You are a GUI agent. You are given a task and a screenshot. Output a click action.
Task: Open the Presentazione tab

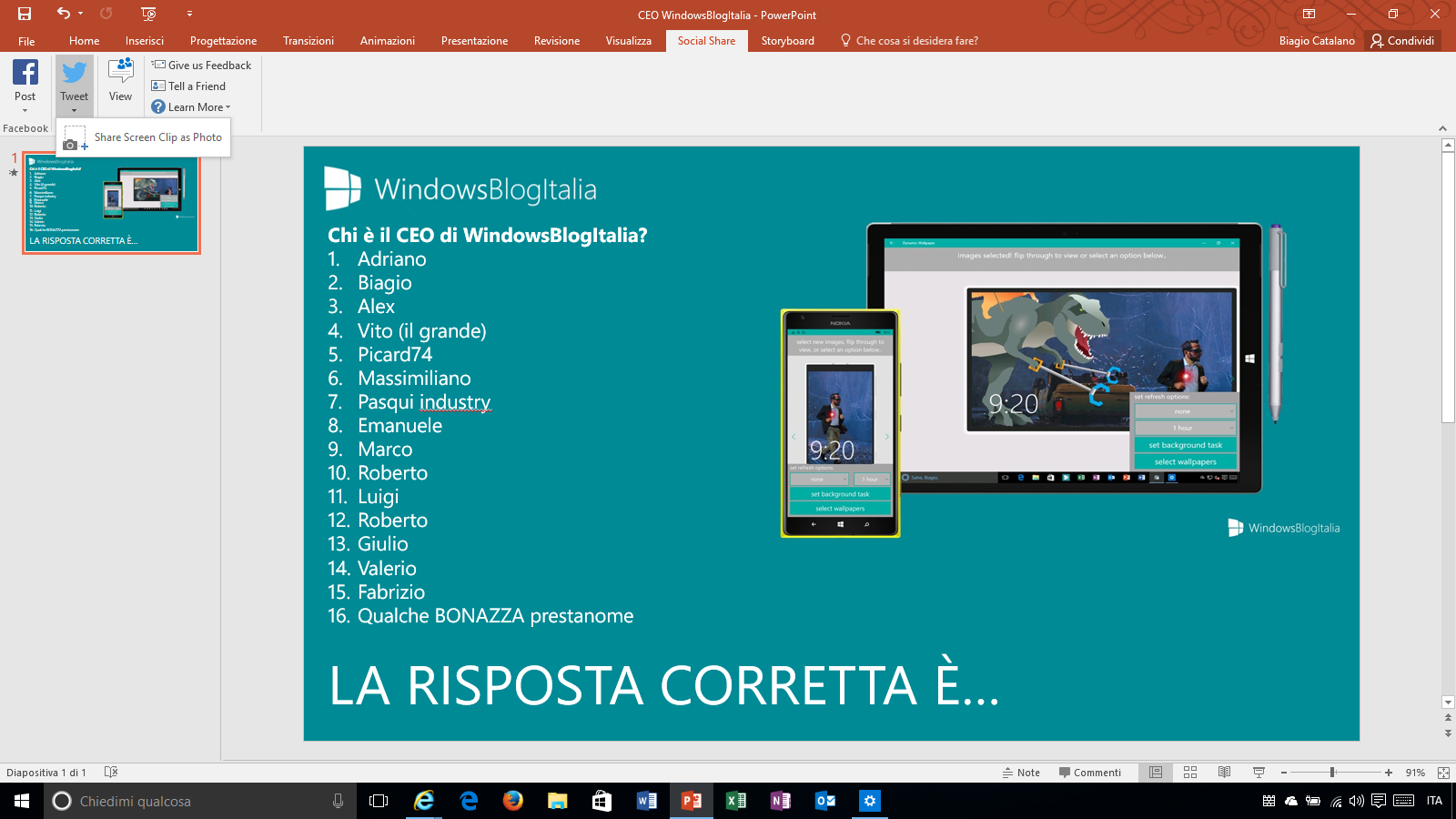coord(475,41)
